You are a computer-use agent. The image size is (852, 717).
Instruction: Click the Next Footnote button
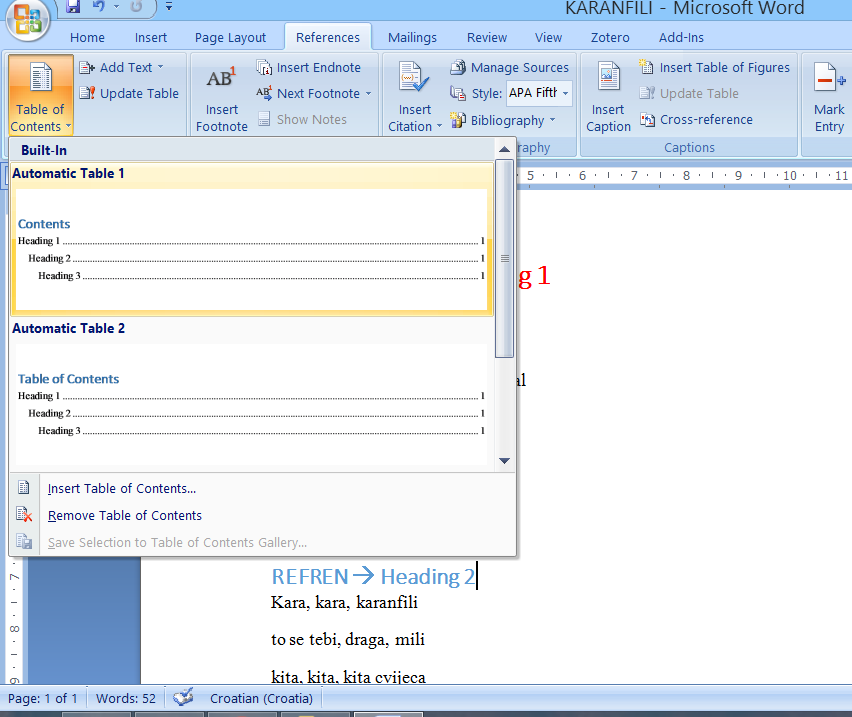click(308, 93)
